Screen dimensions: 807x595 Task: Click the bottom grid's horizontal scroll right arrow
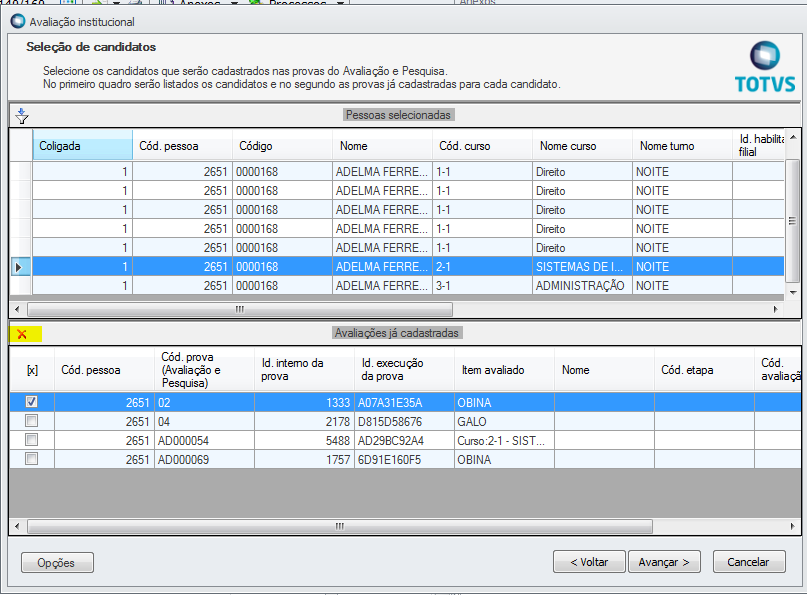pyautogui.click(x=792, y=527)
